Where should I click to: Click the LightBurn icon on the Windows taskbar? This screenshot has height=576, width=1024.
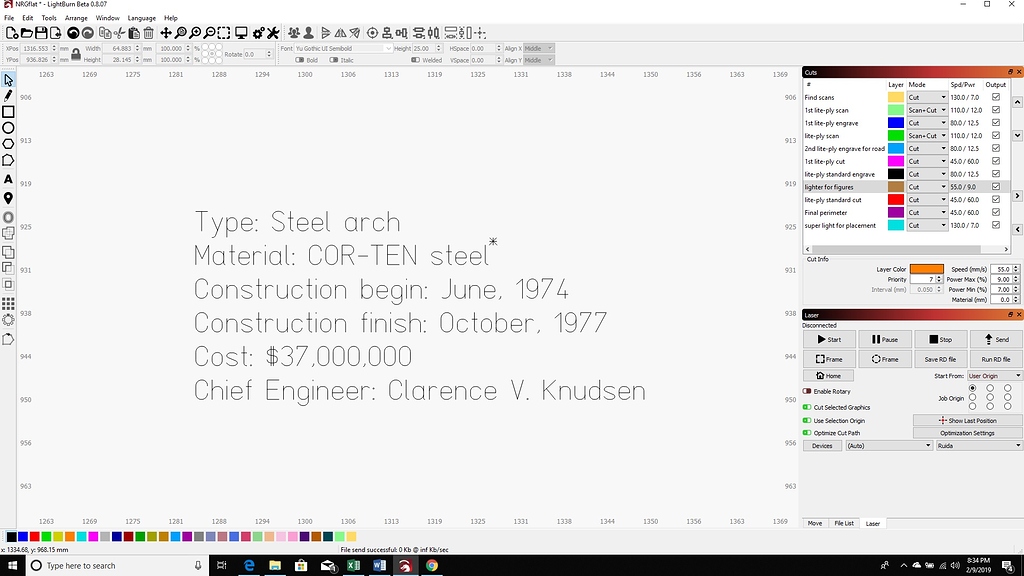click(404, 565)
